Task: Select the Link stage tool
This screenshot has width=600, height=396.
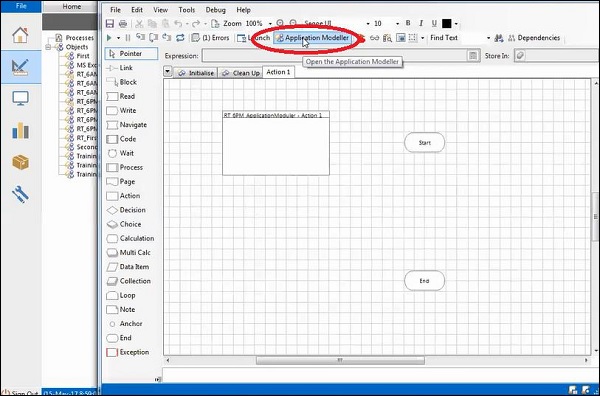Action: pos(120,68)
